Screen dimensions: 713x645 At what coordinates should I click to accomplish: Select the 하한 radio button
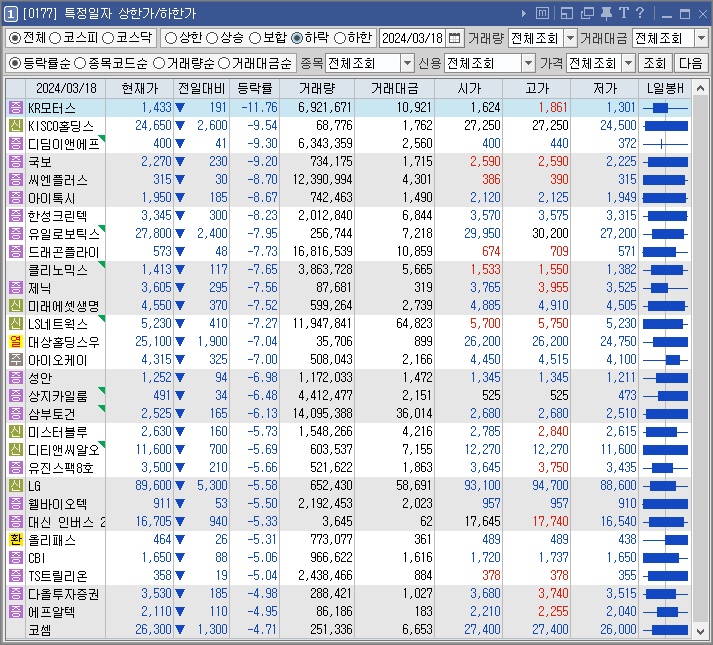click(x=353, y=38)
